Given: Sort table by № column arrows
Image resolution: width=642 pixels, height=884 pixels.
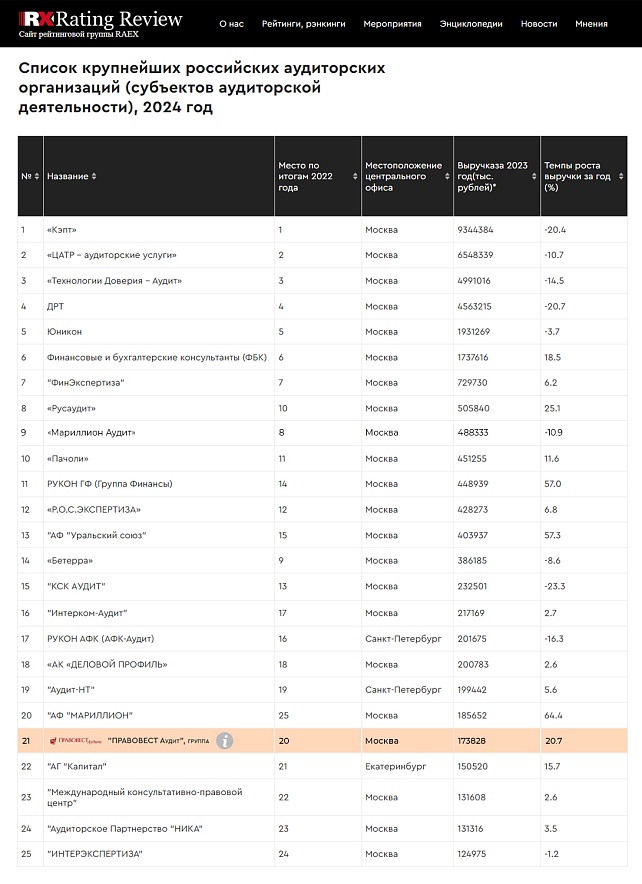Looking at the screenshot, I should point(37,176).
